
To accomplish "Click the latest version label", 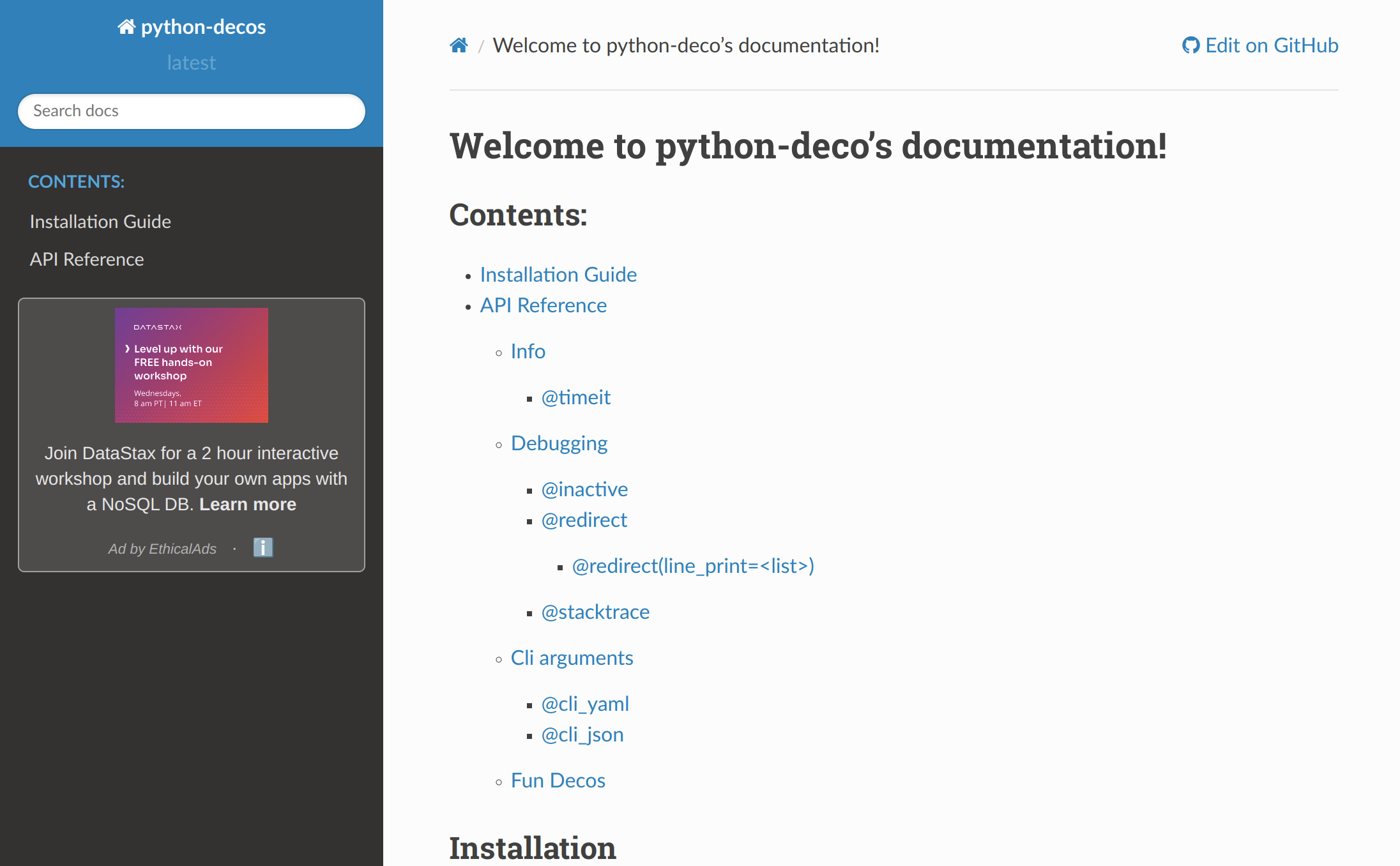I will 192,63.
